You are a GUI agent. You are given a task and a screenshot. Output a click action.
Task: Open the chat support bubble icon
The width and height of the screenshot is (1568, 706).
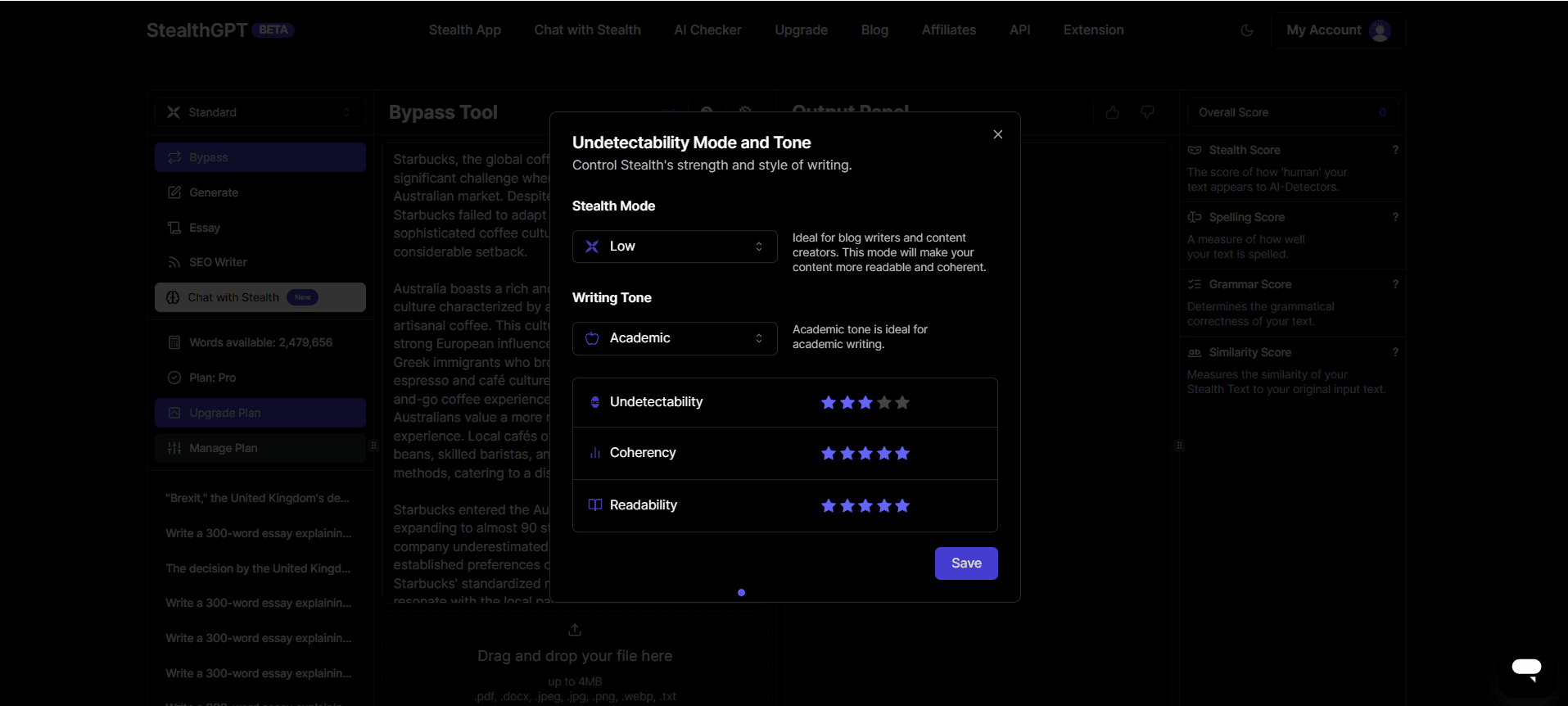tap(1525, 668)
